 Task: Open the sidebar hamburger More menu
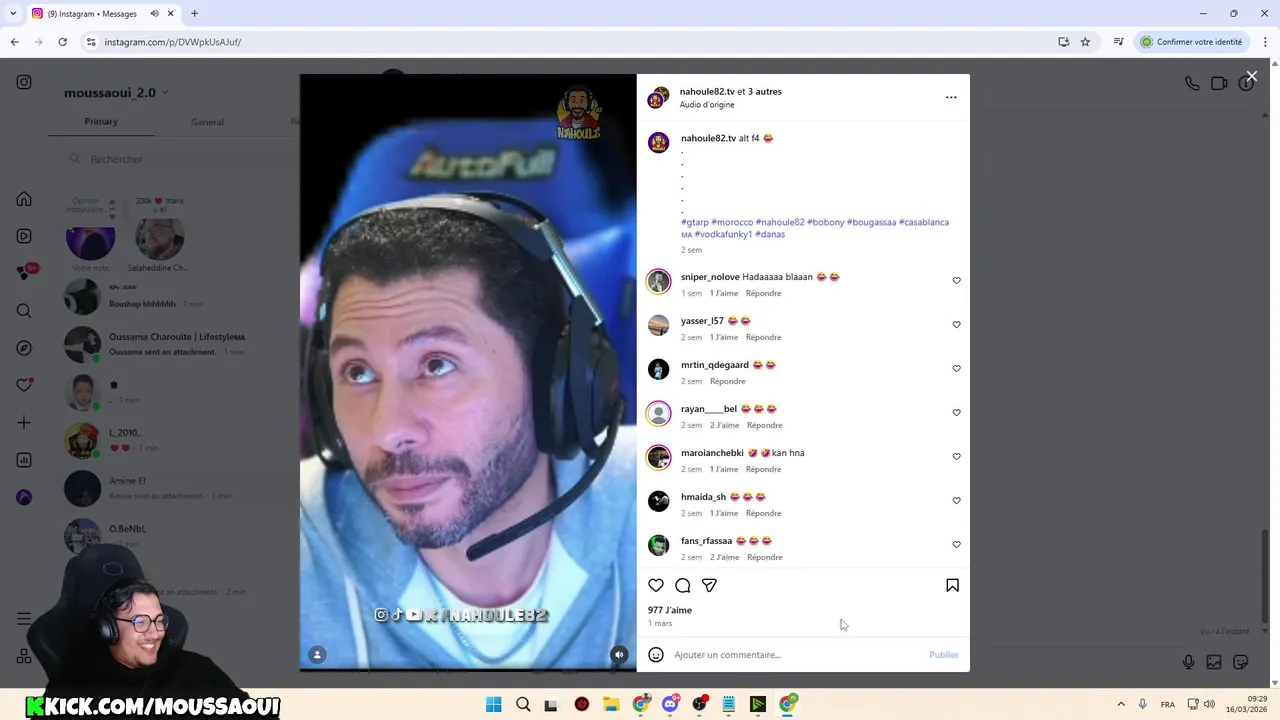coord(24,619)
